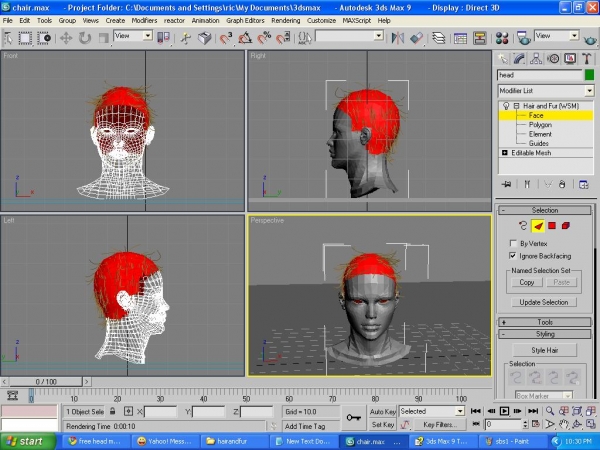Screen dimensions: 600x450
Task: Click the Play Animation button
Action: tap(504, 411)
